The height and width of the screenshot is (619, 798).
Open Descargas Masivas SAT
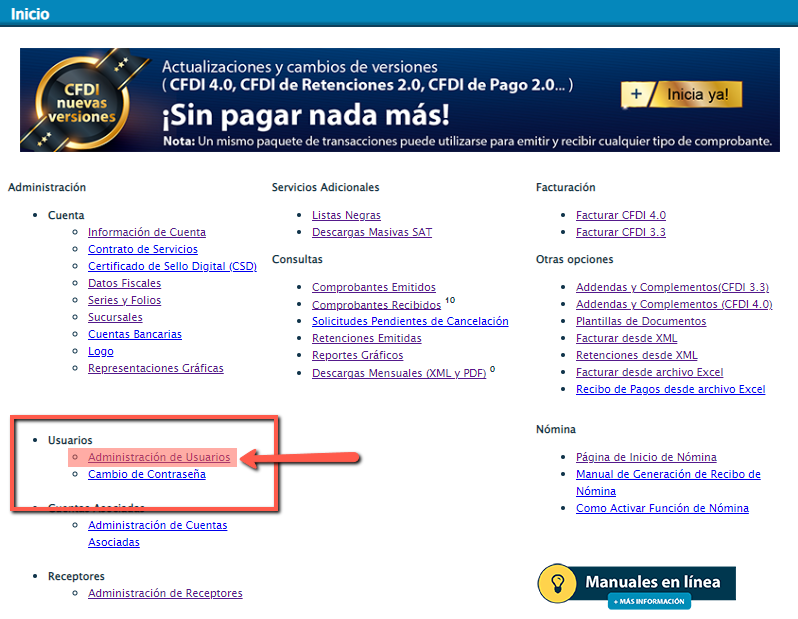pyautogui.click(x=372, y=232)
